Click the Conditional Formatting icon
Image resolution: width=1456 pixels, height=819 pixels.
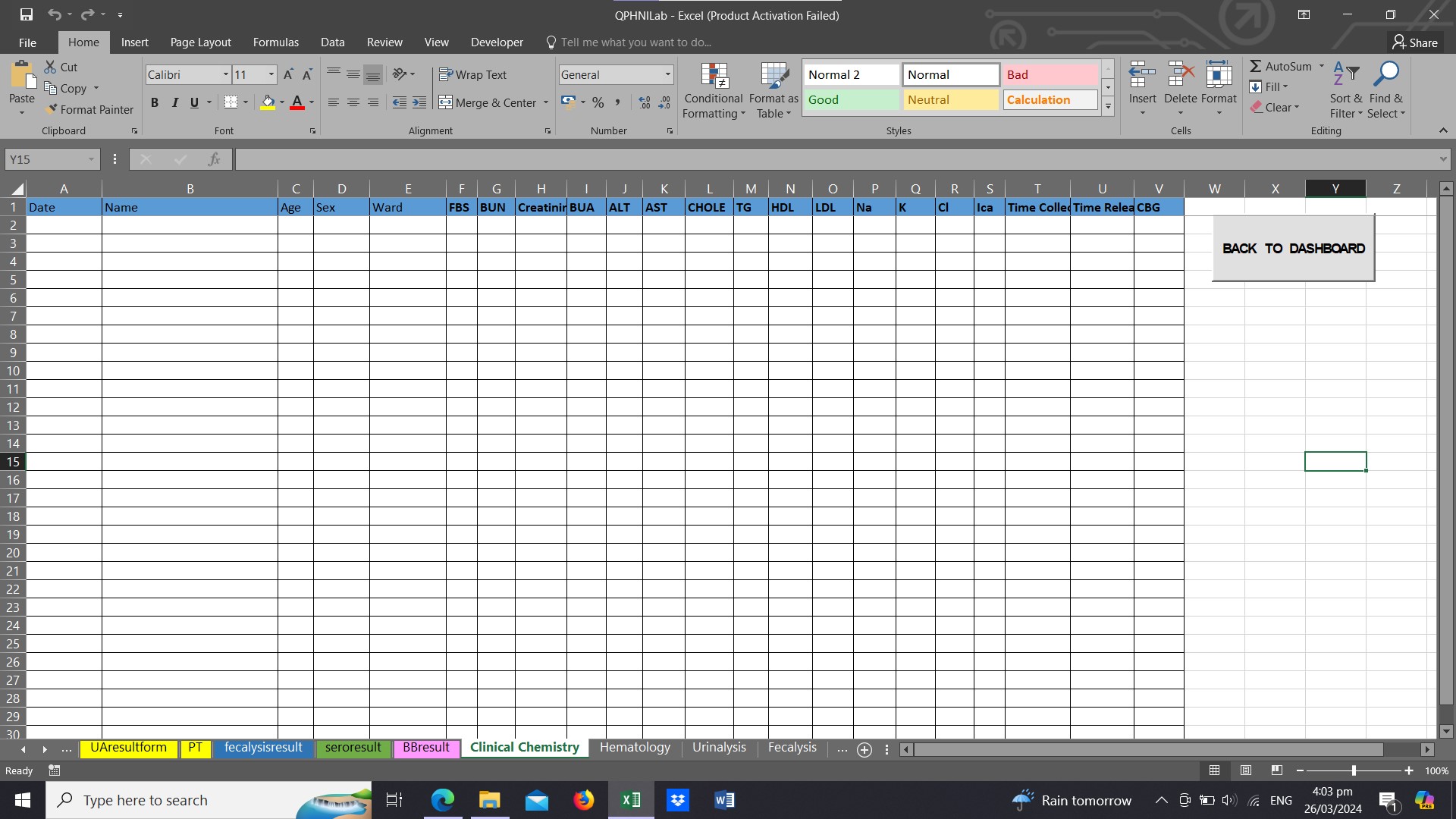(x=714, y=76)
